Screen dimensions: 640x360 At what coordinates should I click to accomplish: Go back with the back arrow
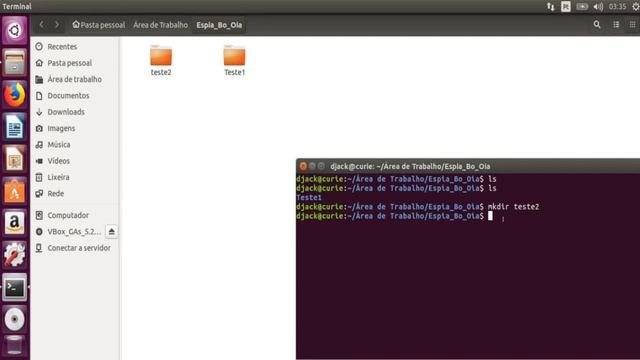42,25
